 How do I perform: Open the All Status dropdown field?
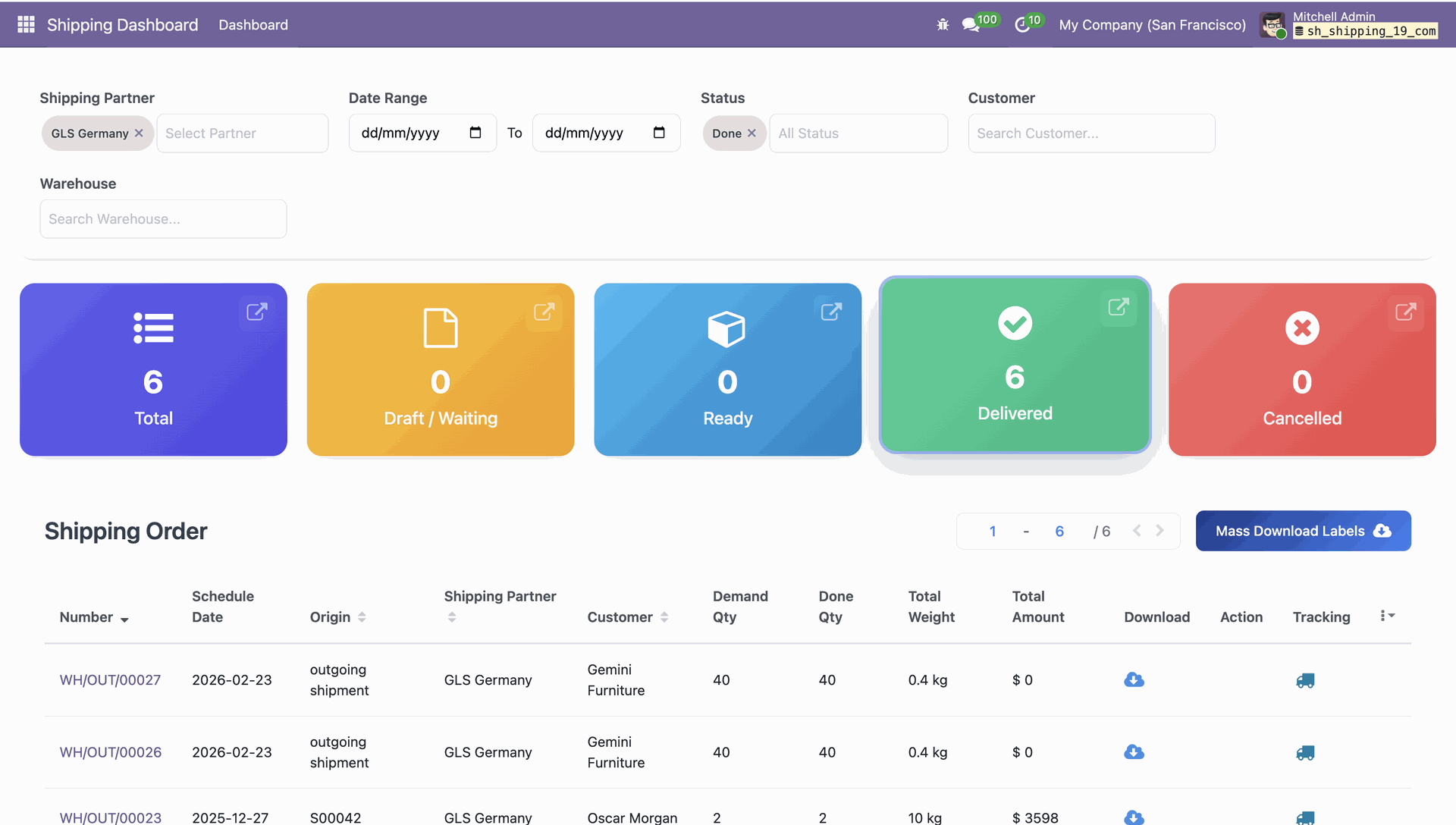pos(858,133)
